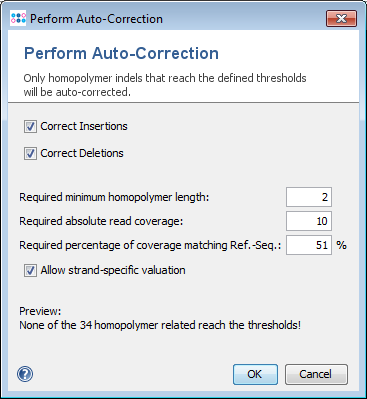Toggle the Correct Insertions checkbox
The height and width of the screenshot is (399, 367).
coord(30,127)
